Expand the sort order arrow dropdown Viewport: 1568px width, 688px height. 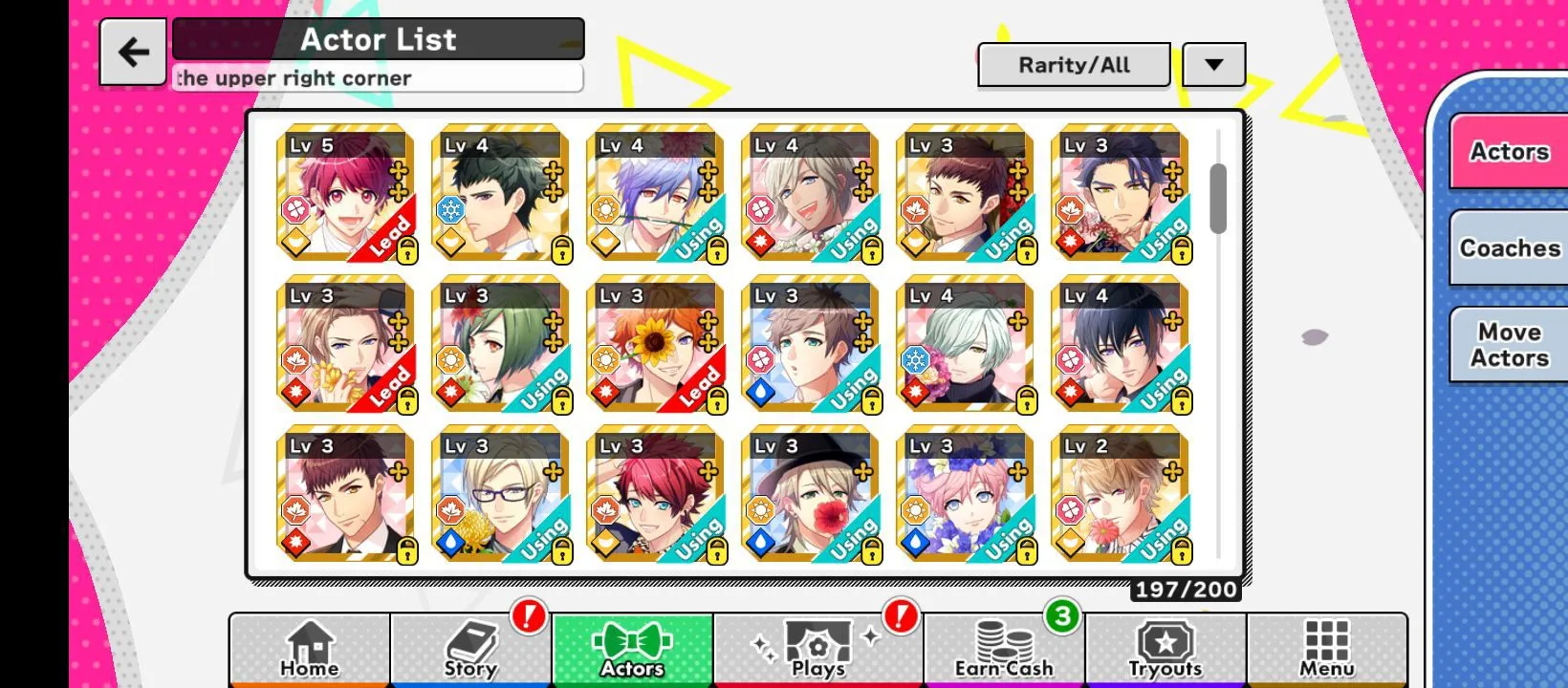pyautogui.click(x=1214, y=65)
